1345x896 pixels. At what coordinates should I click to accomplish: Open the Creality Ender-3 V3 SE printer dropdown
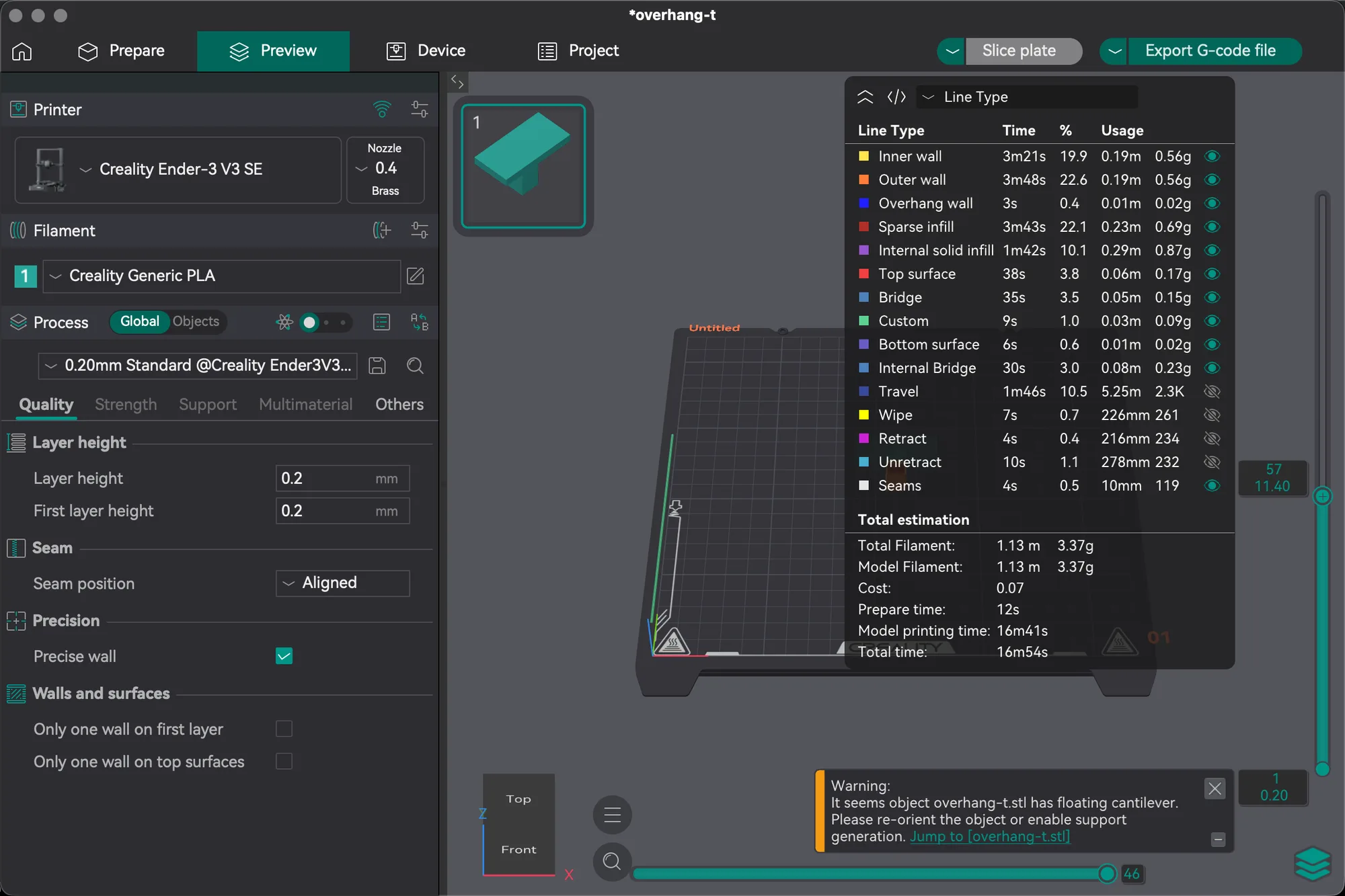click(x=178, y=169)
